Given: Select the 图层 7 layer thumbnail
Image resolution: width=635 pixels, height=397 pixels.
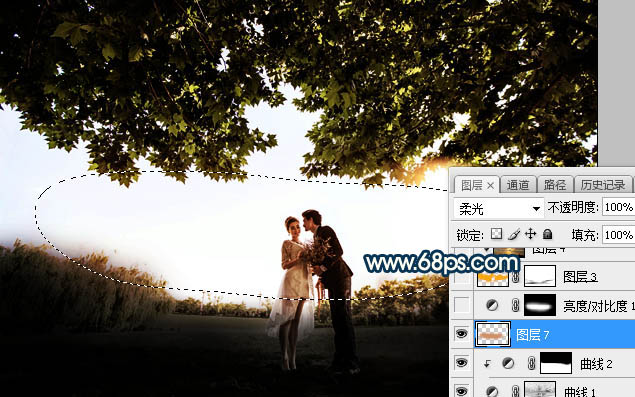Looking at the screenshot, I should coord(493,334).
